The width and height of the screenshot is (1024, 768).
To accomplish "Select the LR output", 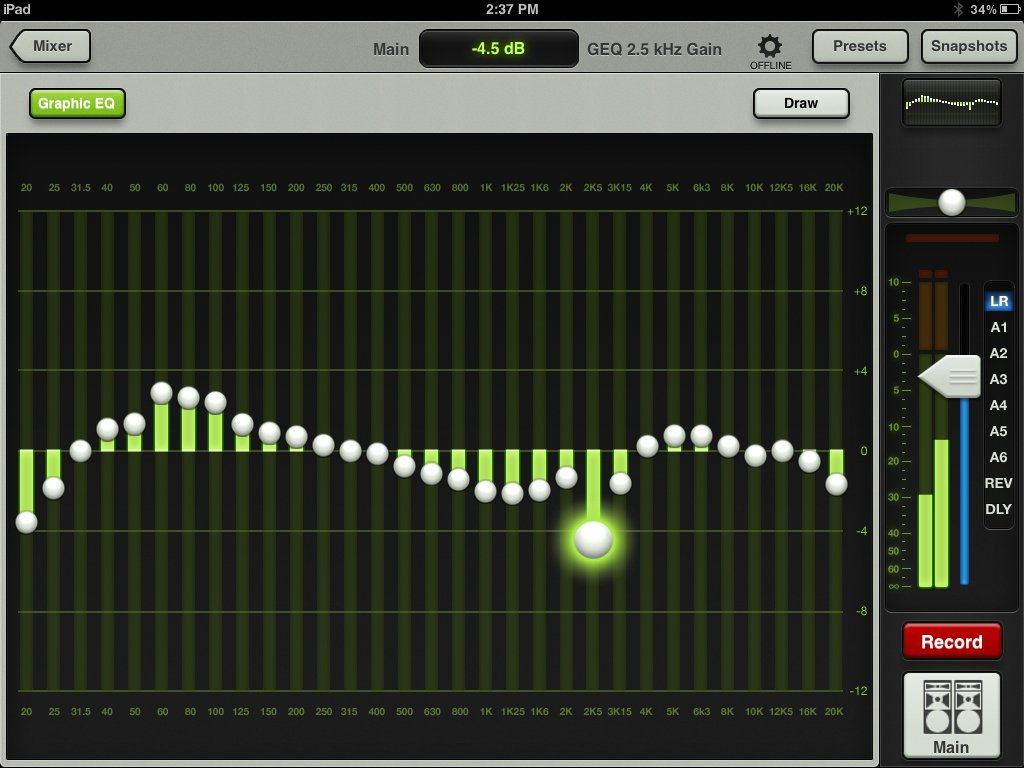I will pyautogui.click(x=999, y=301).
